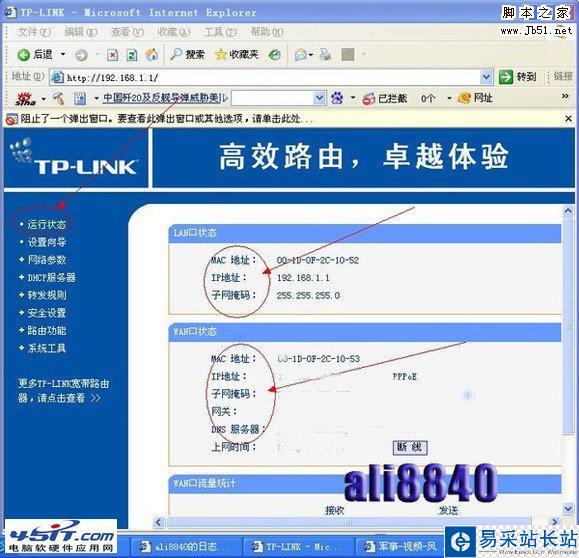The width and height of the screenshot is (579, 558).
Task: Expand 系统工具 in router menu
Action: [47, 348]
